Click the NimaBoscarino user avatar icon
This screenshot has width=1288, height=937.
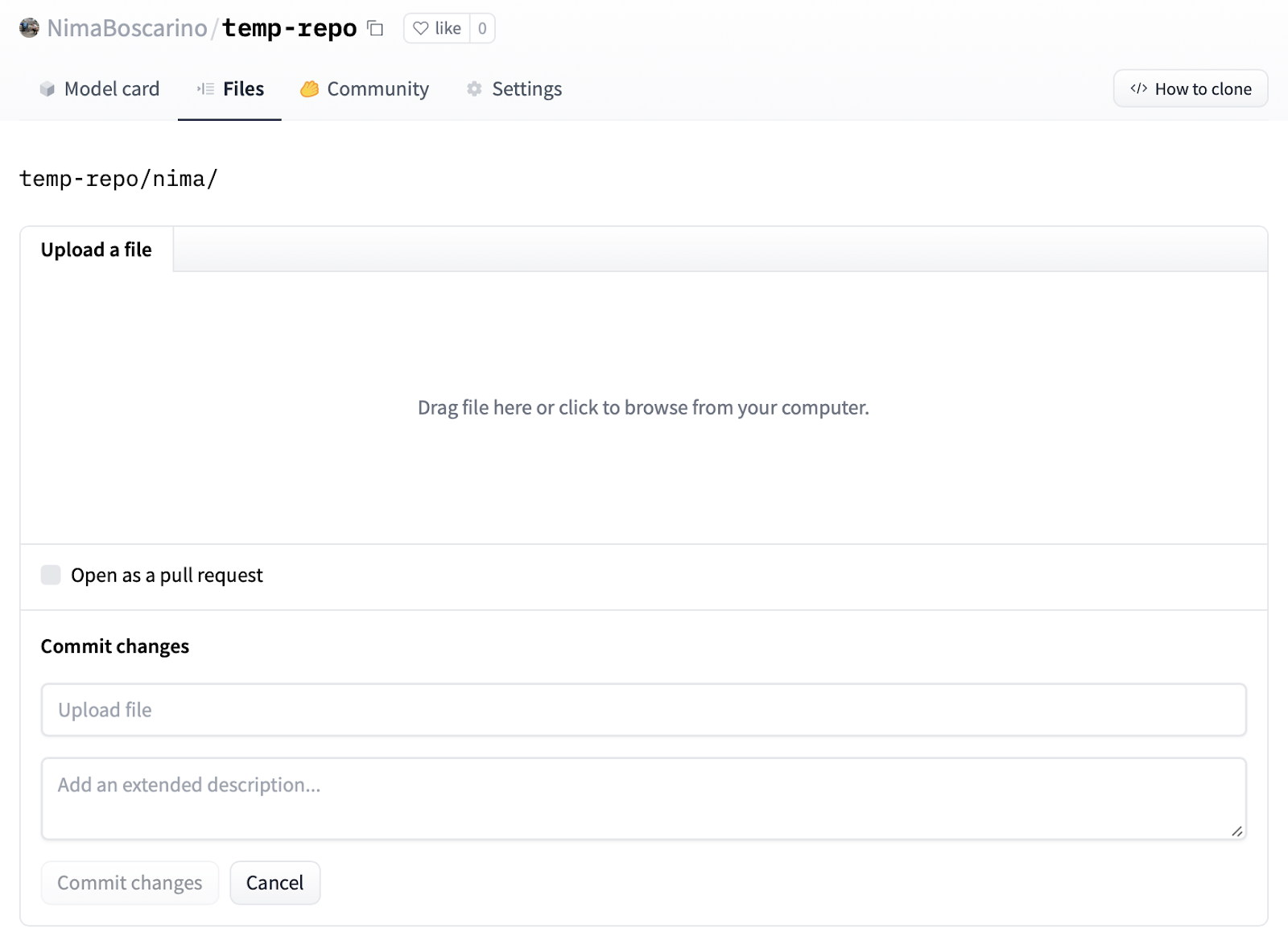(x=29, y=28)
